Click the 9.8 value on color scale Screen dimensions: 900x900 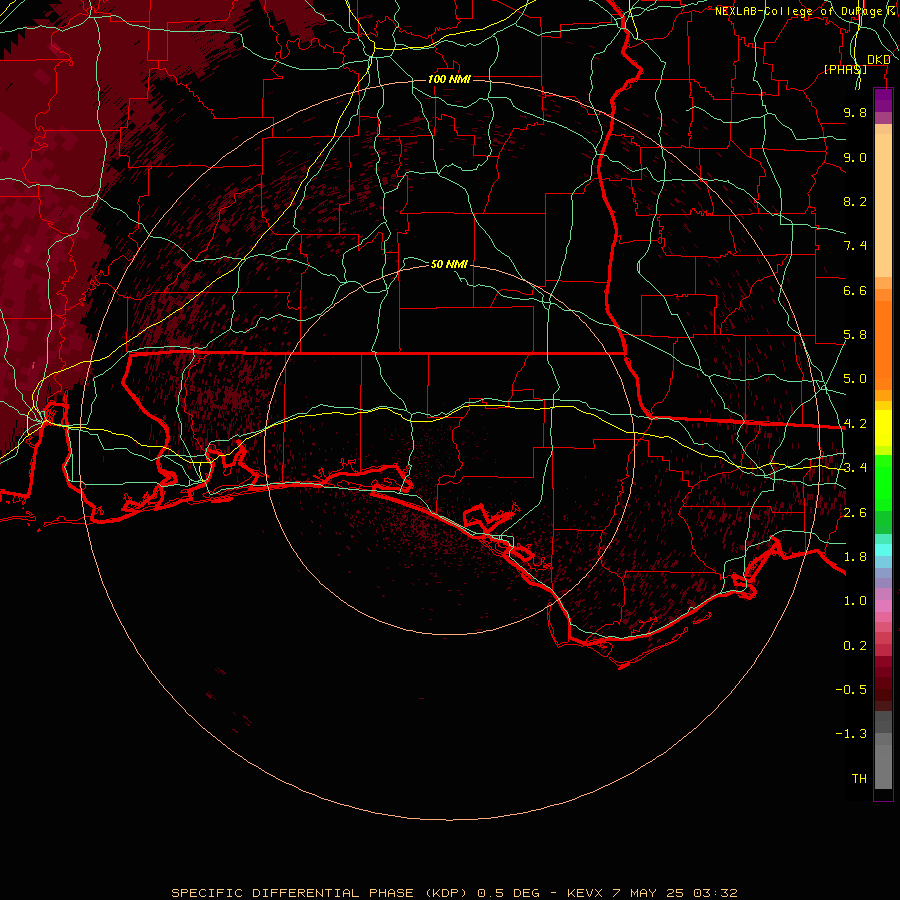pos(855,112)
